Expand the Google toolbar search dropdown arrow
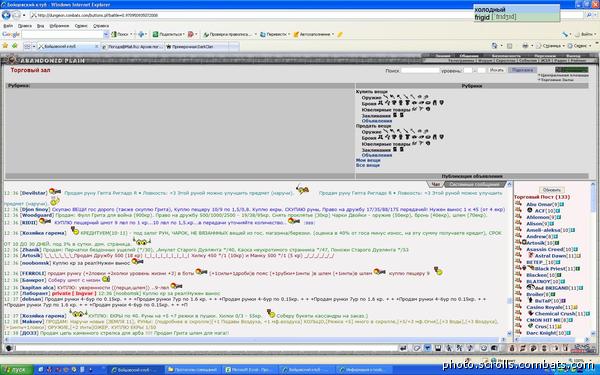600x375 pixels. point(106,34)
